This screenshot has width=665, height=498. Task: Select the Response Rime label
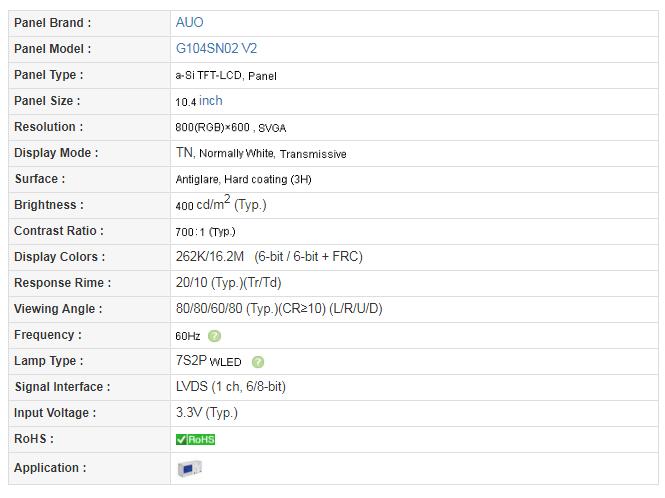(x=63, y=283)
